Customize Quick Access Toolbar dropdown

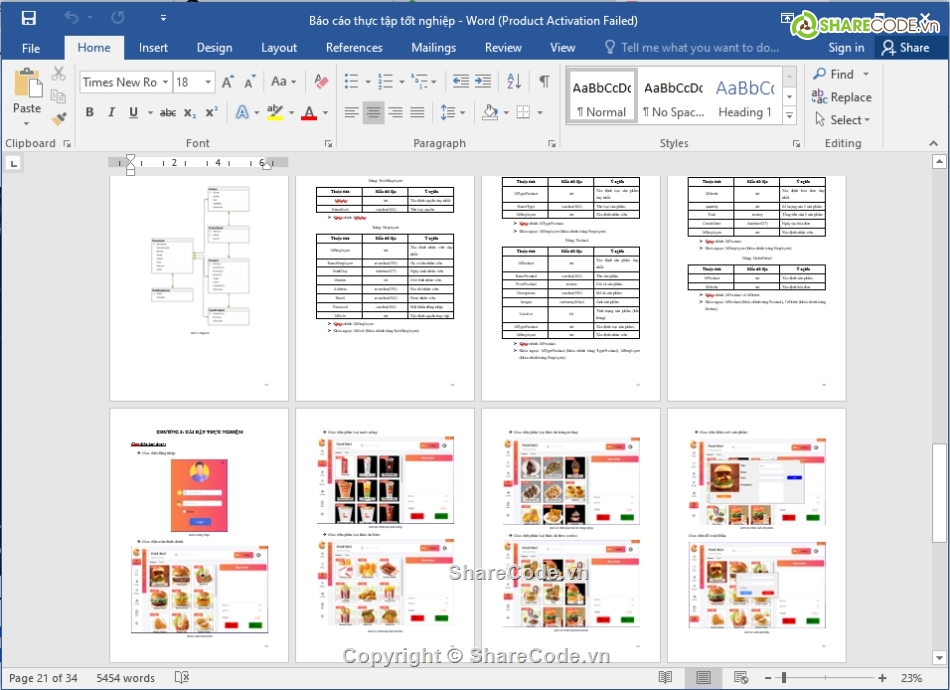coord(163,18)
